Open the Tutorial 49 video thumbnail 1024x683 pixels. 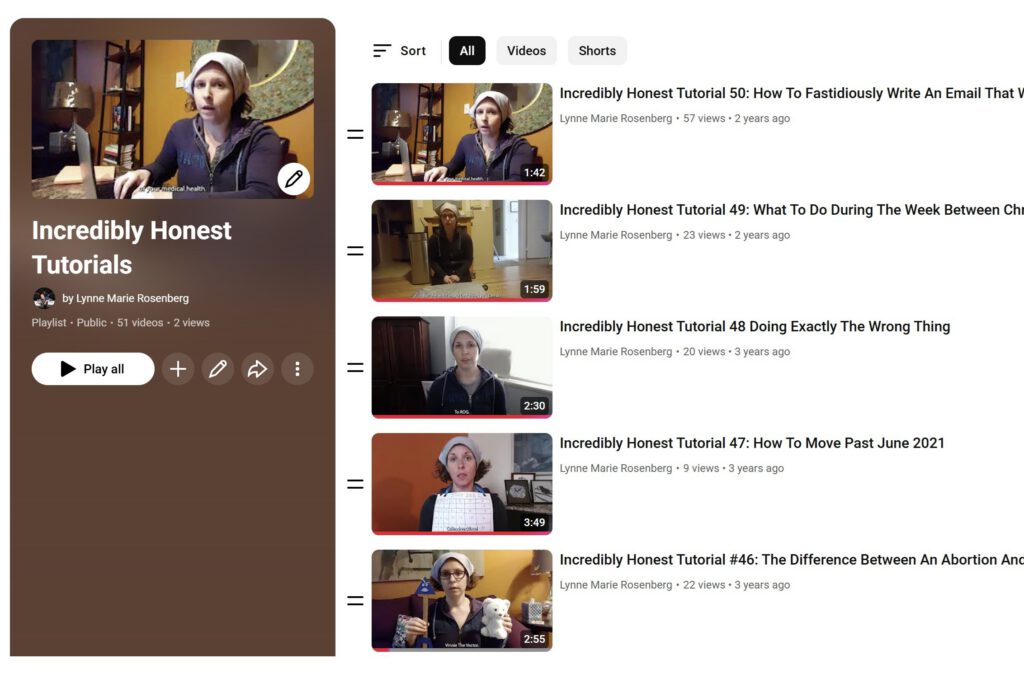(x=461, y=251)
